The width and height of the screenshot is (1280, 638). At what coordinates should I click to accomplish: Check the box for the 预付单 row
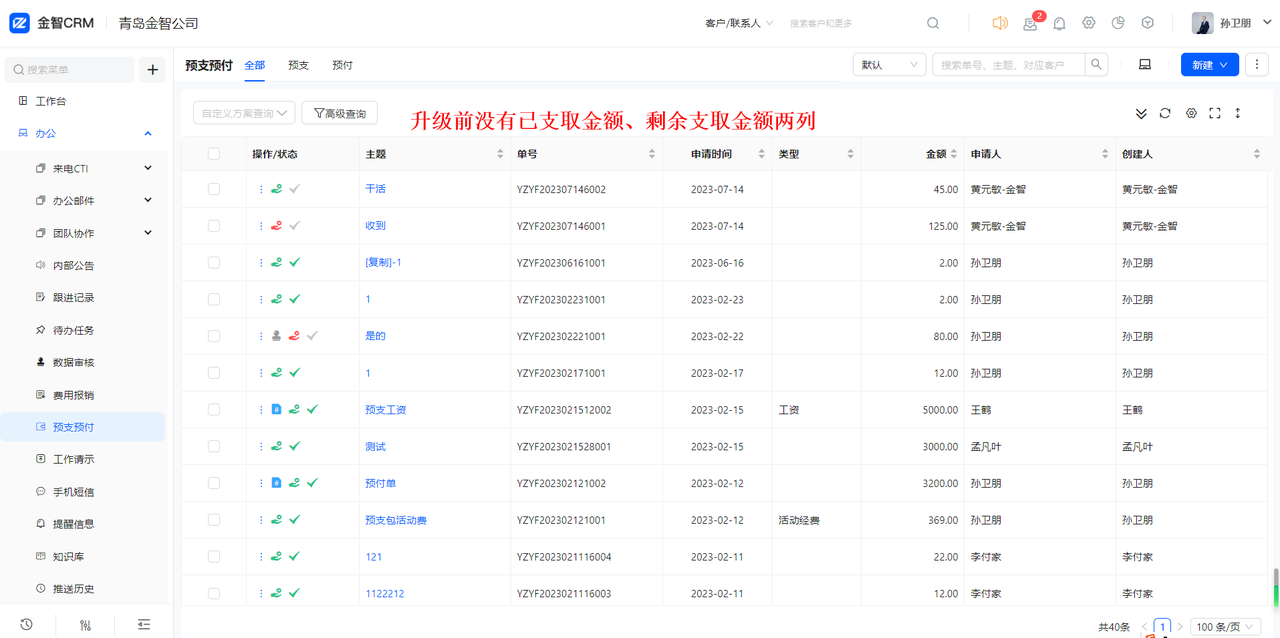coord(214,483)
